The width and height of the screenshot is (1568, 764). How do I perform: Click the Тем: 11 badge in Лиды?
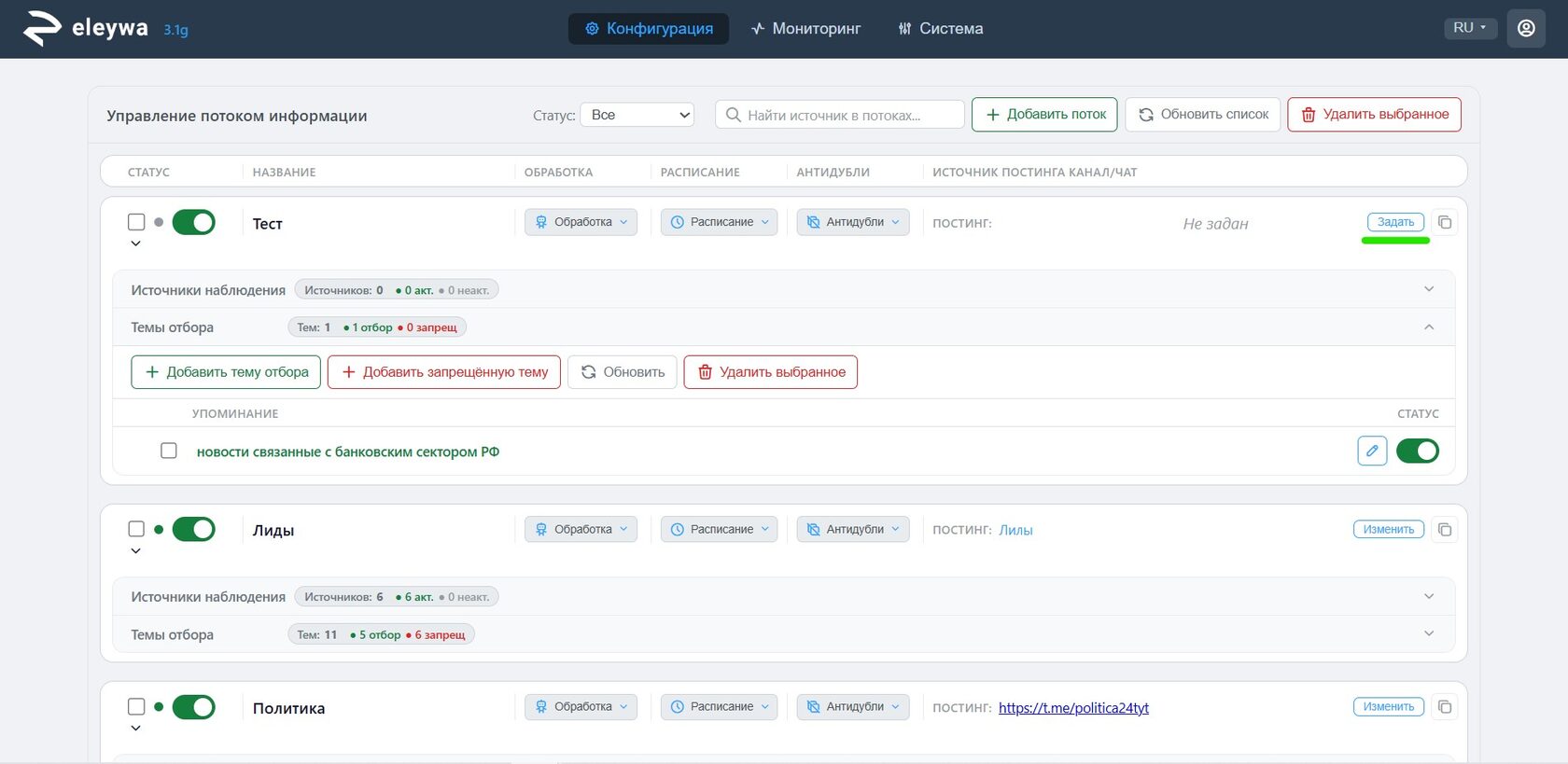click(x=381, y=634)
